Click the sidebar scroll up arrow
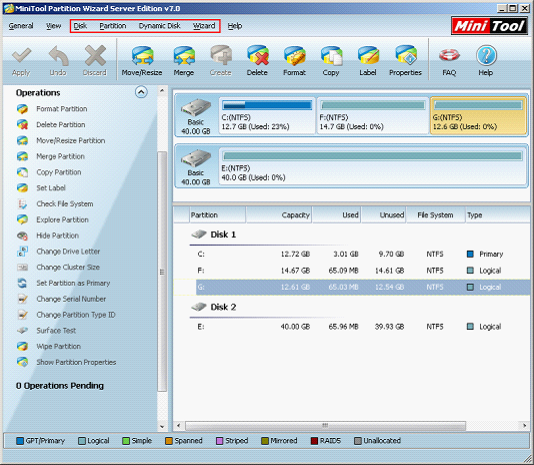 pyautogui.click(x=162, y=91)
